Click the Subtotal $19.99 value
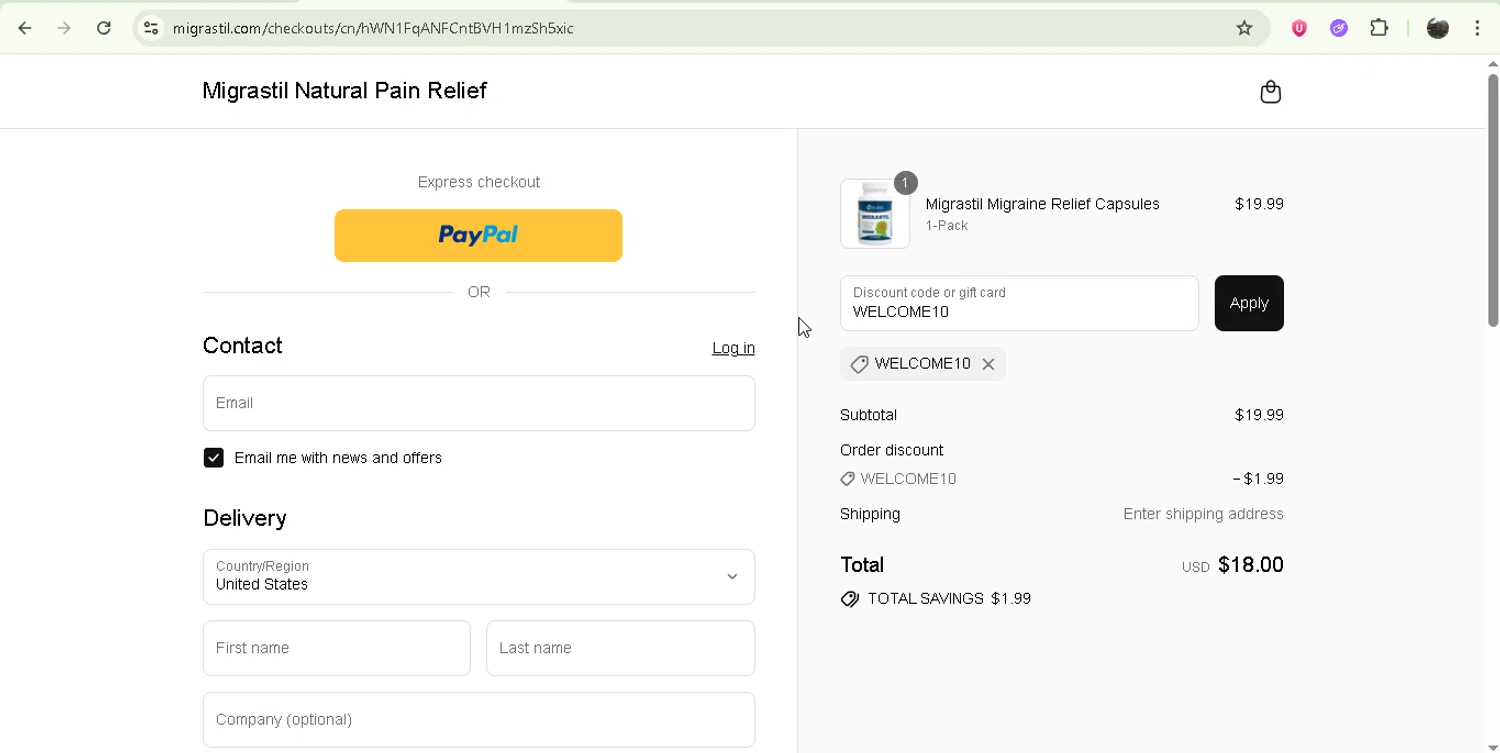1500x753 pixels. click(x=1259, y=415)
